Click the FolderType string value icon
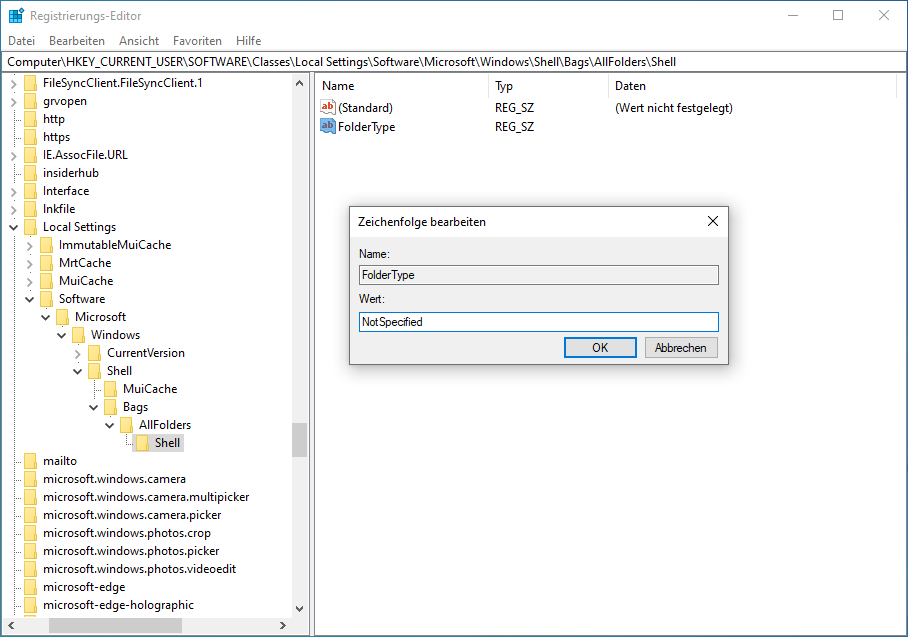The image size is (908, 637). coord(328,126)
